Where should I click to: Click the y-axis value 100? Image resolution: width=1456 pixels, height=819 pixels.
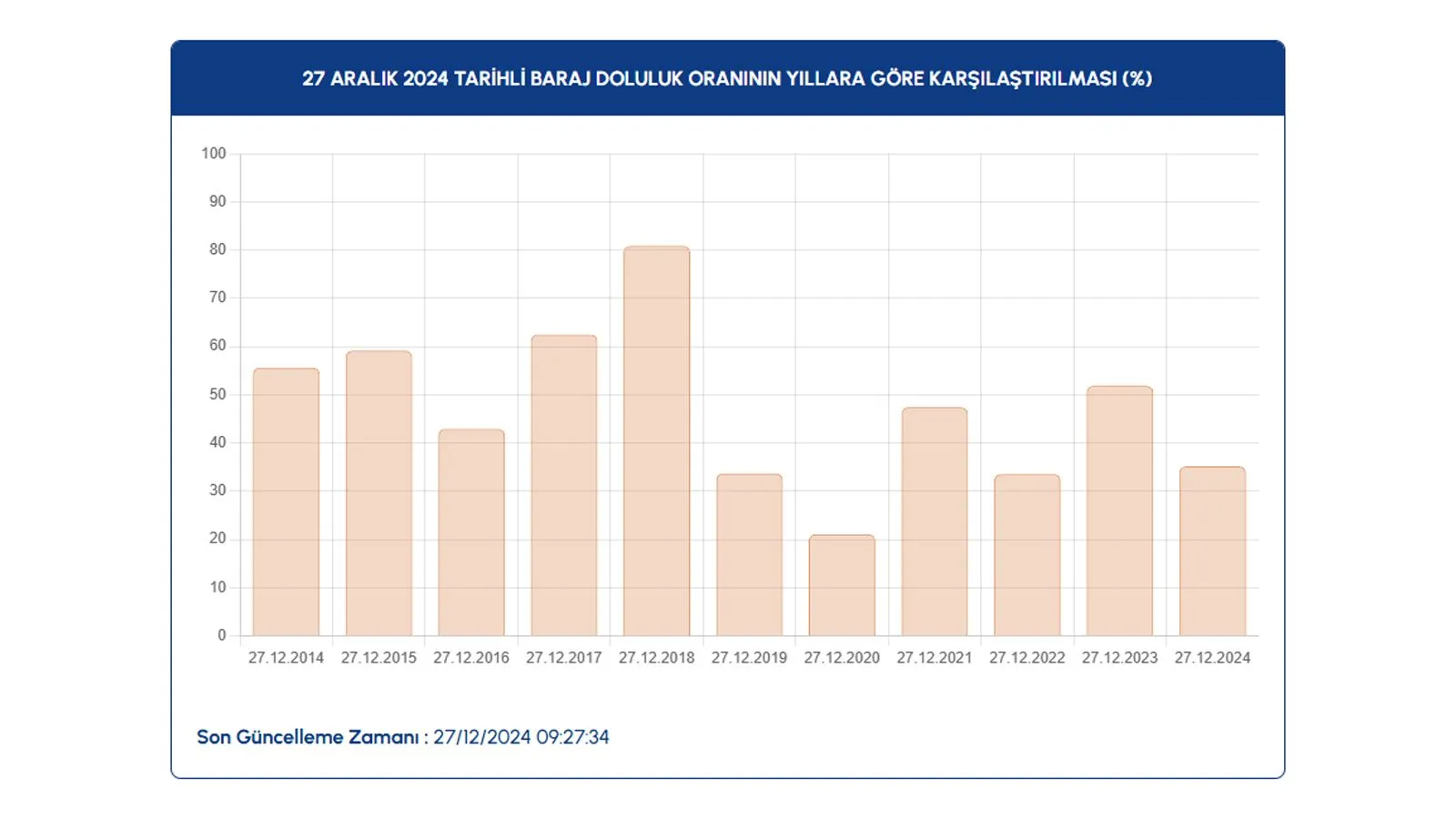(x=214, y=153)
